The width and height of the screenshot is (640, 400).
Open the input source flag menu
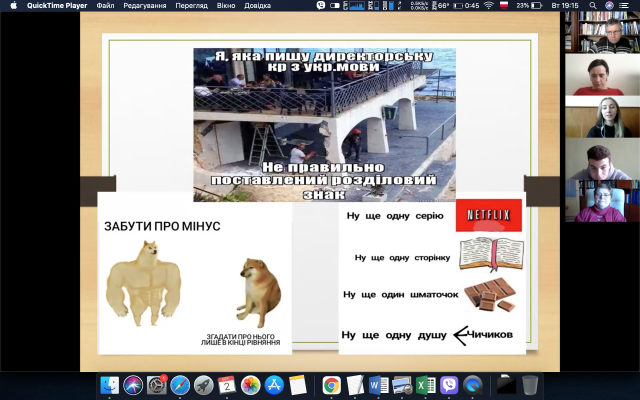[x=504, y=5]
